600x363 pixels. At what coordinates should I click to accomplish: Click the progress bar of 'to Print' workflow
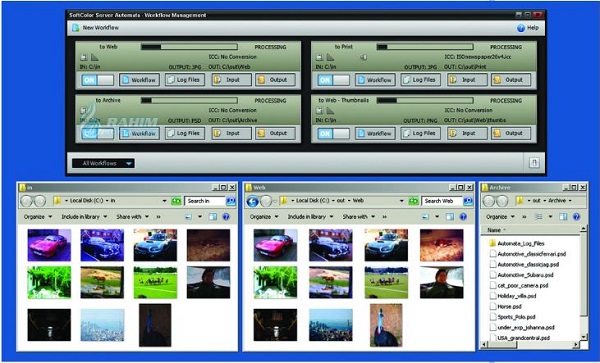point(425,47)
